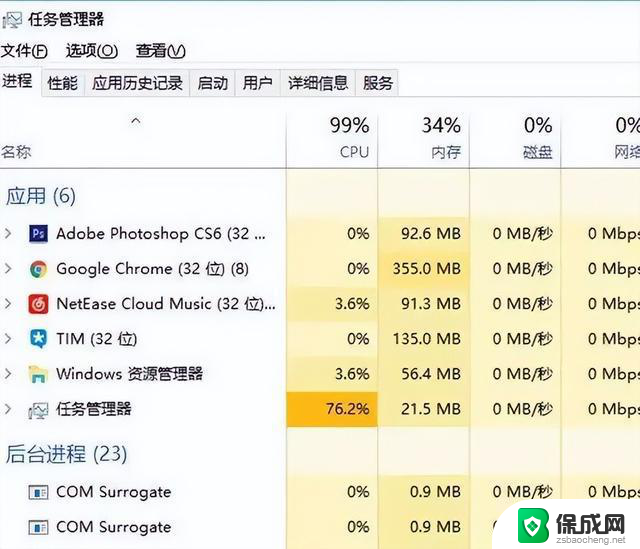Sort by the 名称 column header
This screenshot has width=640, height=549.
coord(143,139)
